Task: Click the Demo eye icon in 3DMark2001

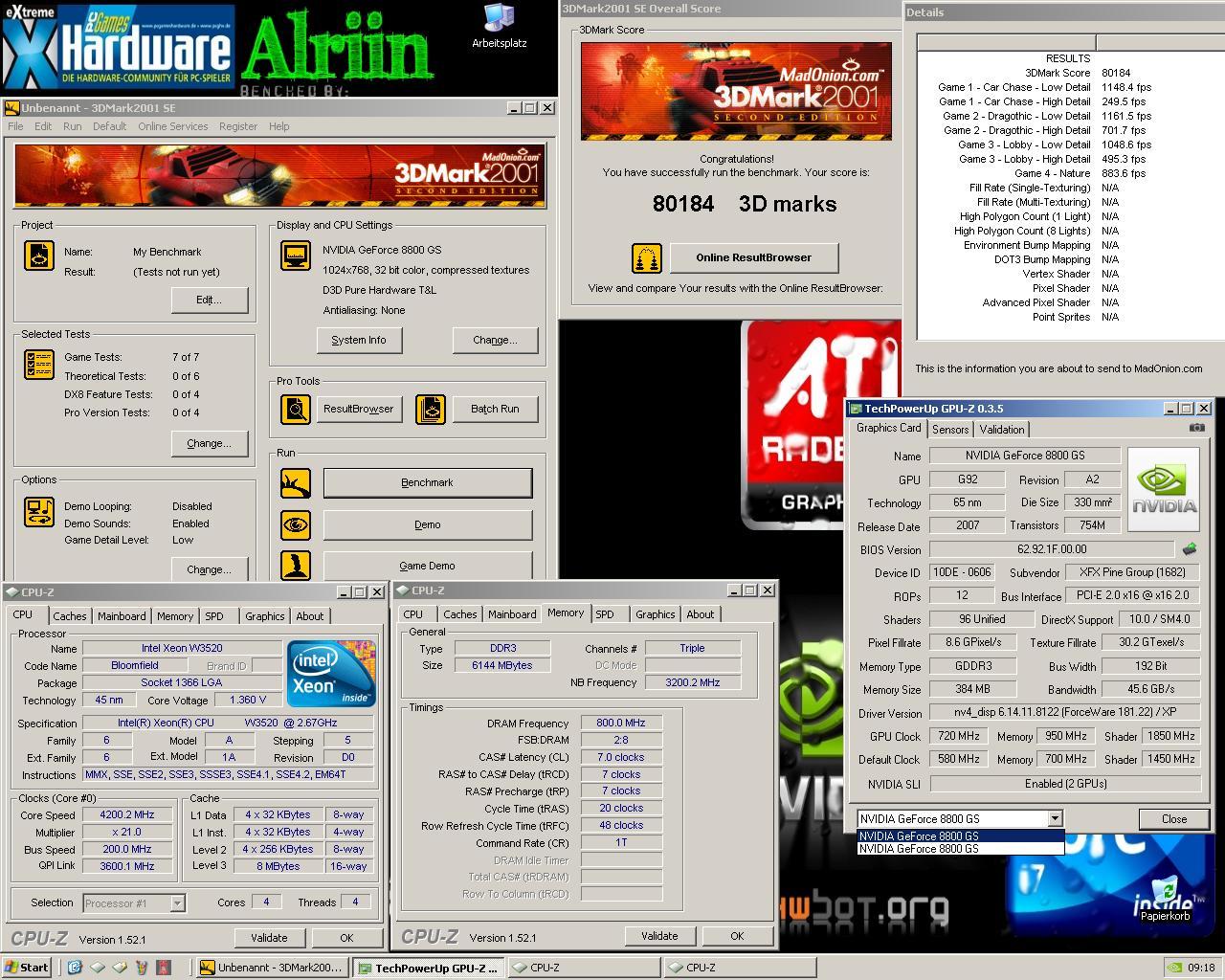Action: [x=295, y=524]
